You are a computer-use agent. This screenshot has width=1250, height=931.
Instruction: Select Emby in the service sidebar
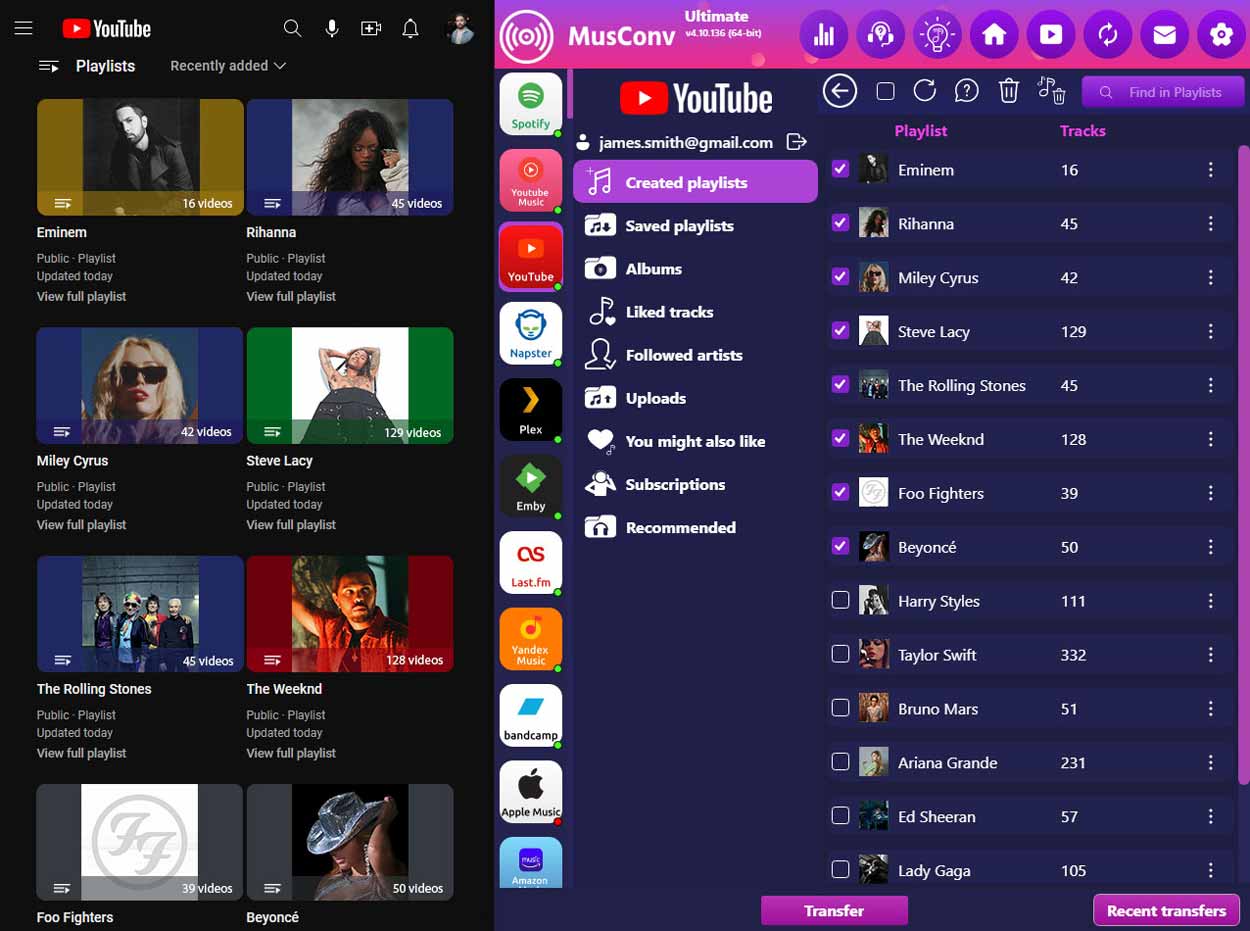coord(531,486)
